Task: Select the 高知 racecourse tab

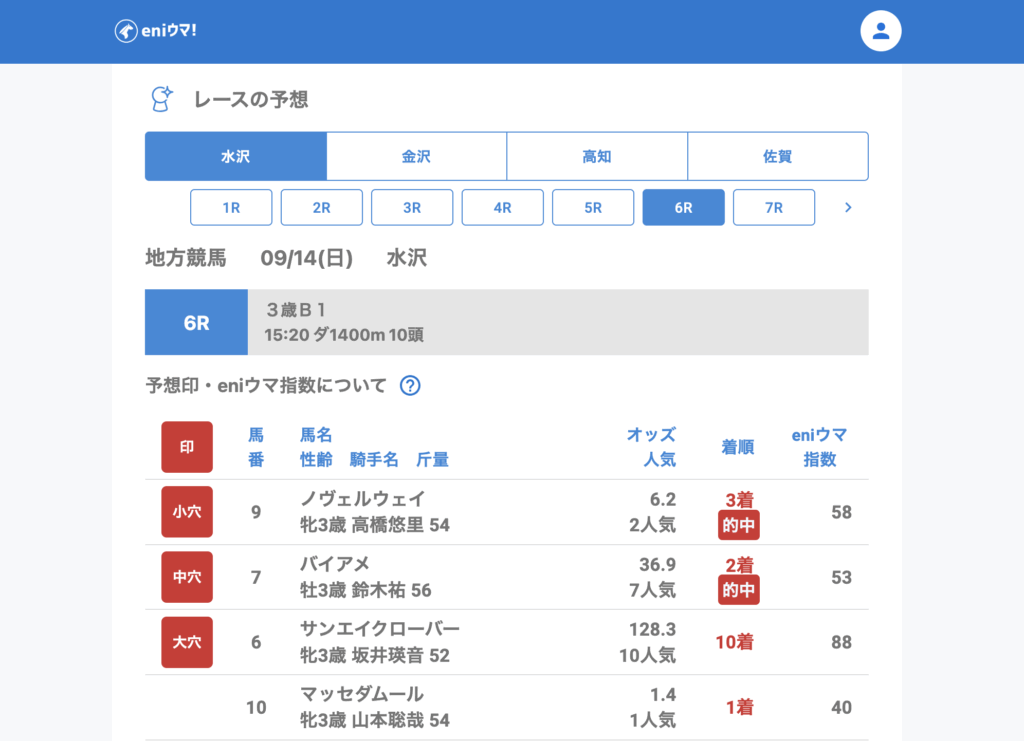Action: 597,157
